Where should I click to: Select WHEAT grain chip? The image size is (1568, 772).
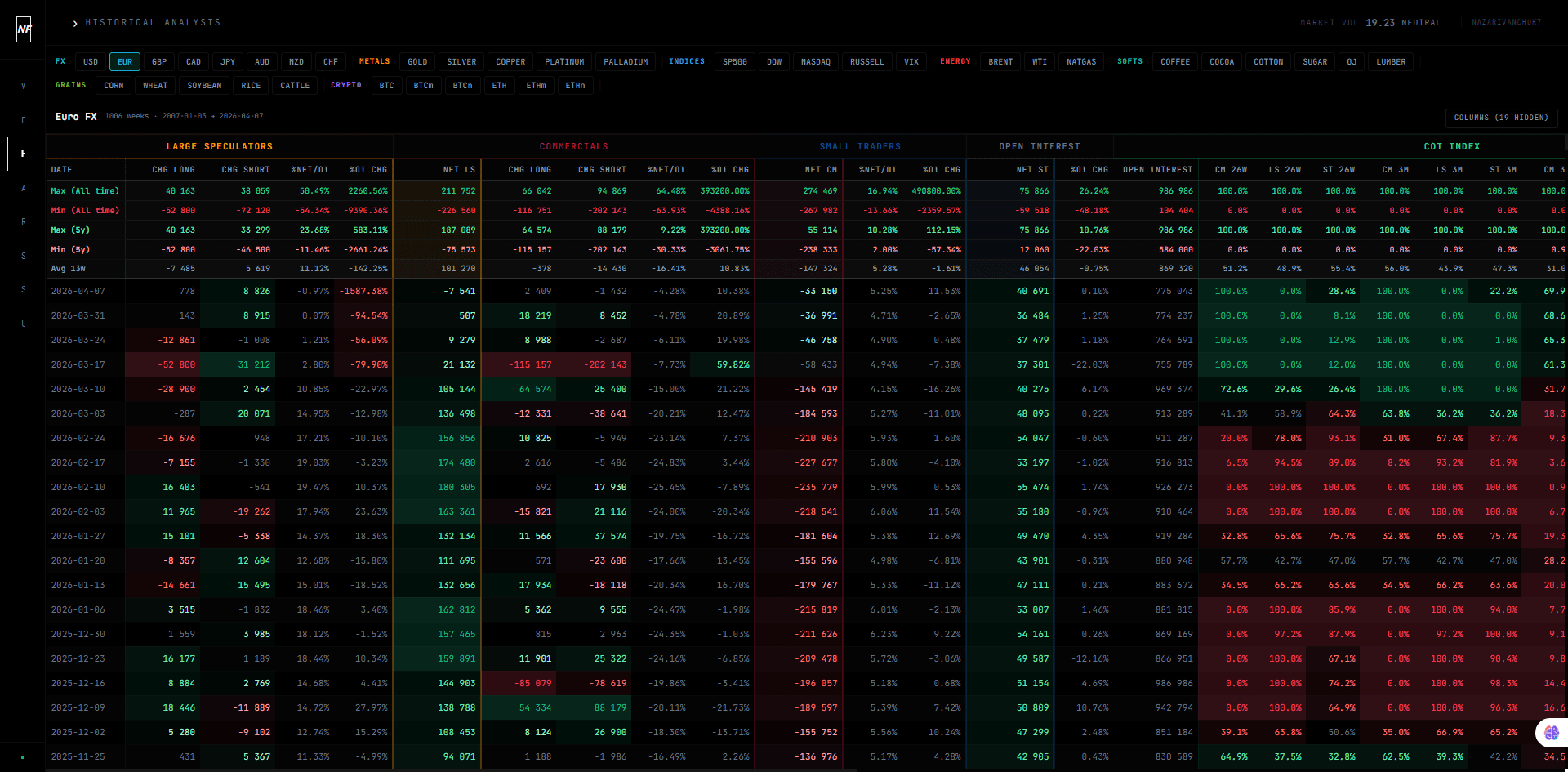point(155,86)
